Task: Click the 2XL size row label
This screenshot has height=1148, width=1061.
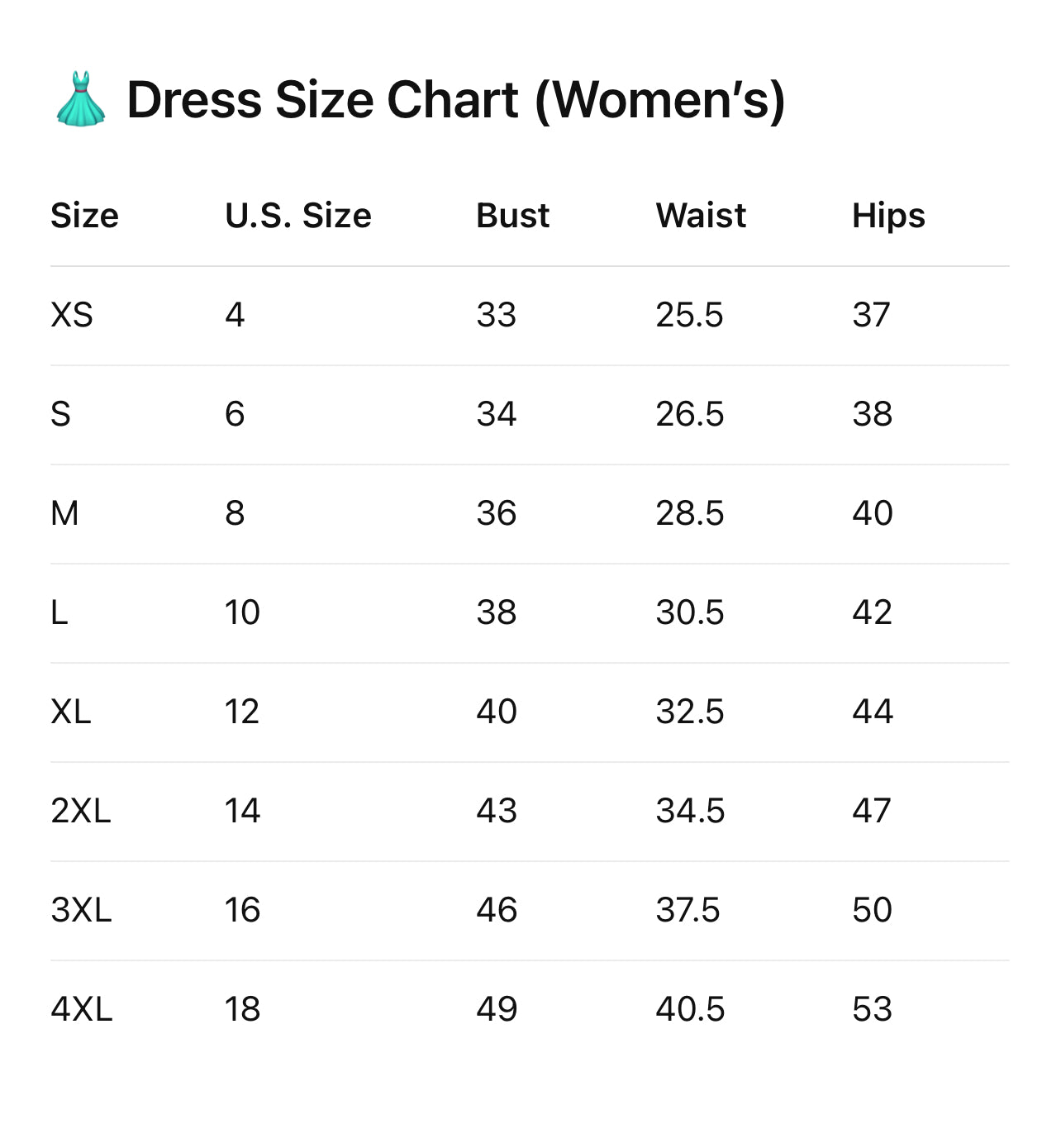Action: [x=80, y=811]
